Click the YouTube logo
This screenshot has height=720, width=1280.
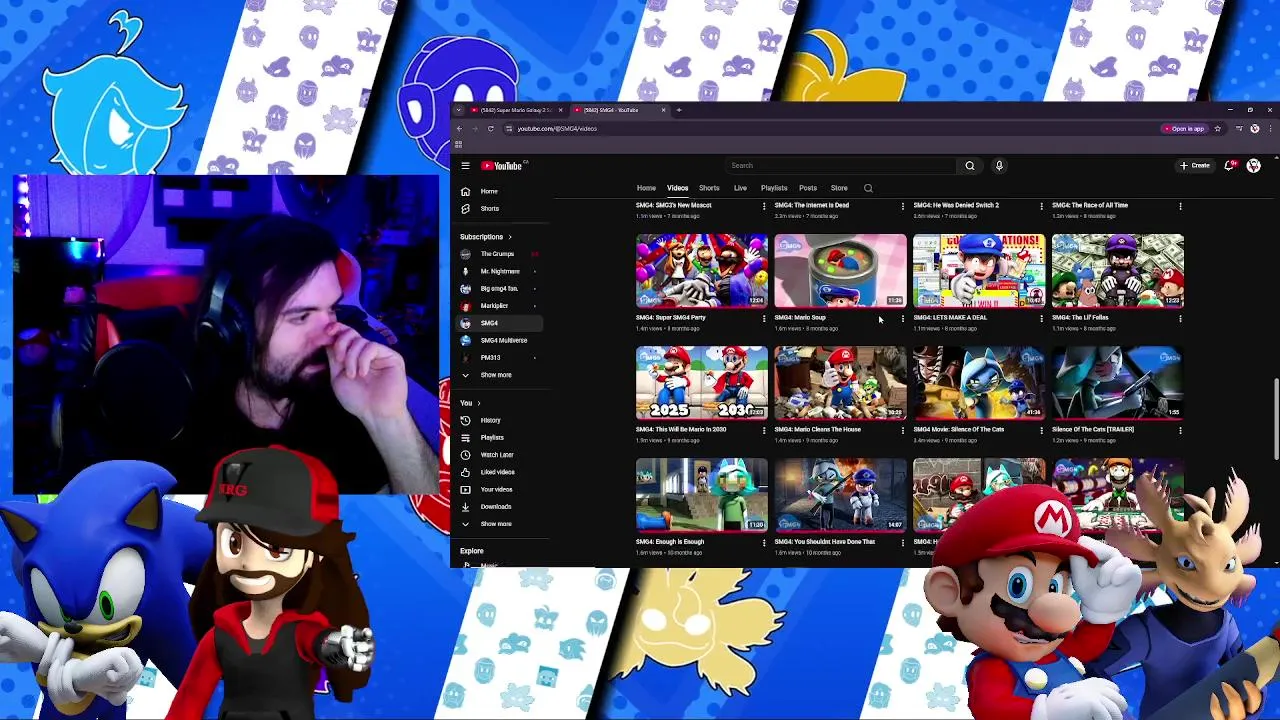[x=503, y=166]
